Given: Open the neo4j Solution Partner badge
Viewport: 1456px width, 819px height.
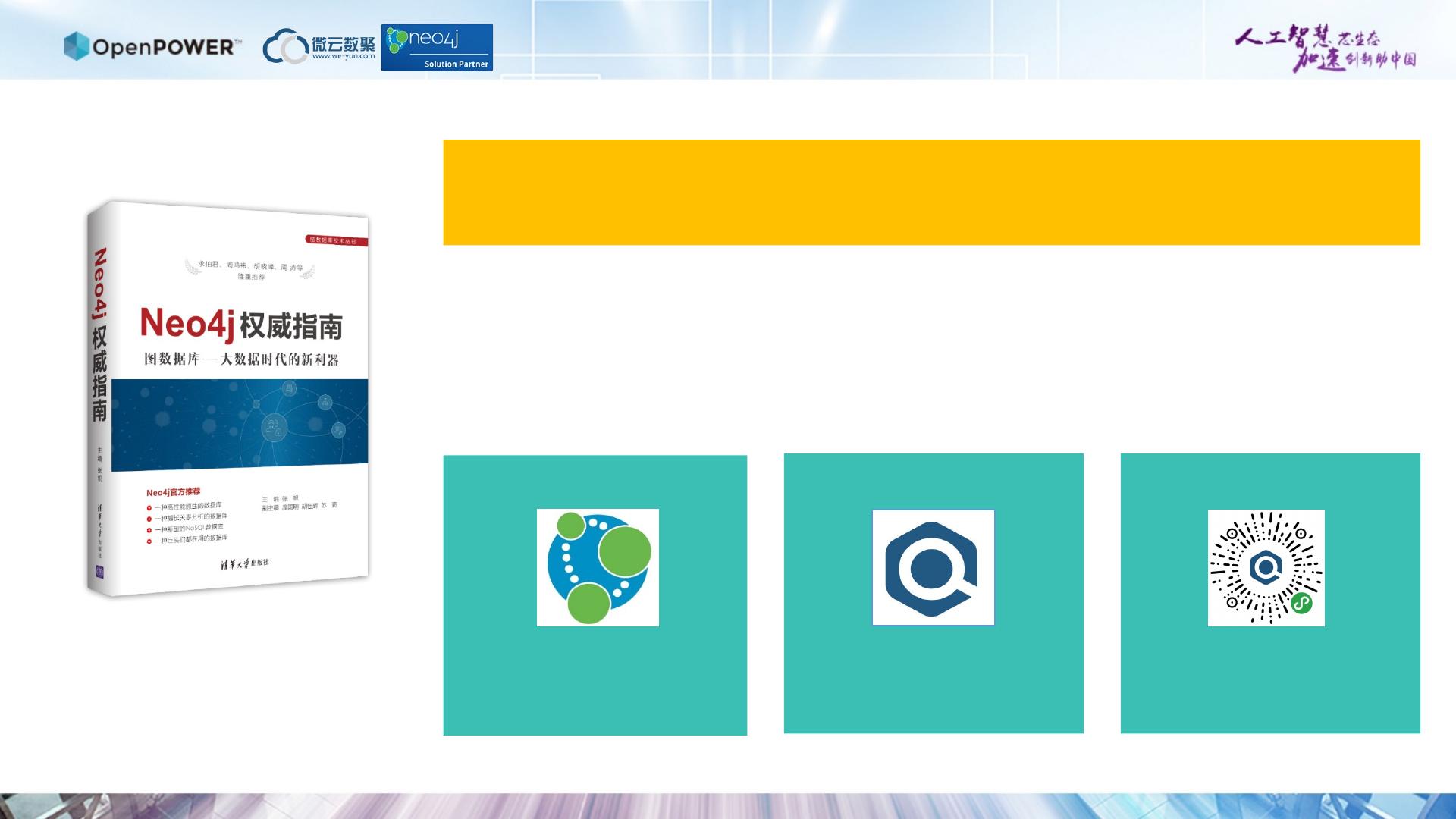Looking at the screenshot, I should tap(437, 48).
